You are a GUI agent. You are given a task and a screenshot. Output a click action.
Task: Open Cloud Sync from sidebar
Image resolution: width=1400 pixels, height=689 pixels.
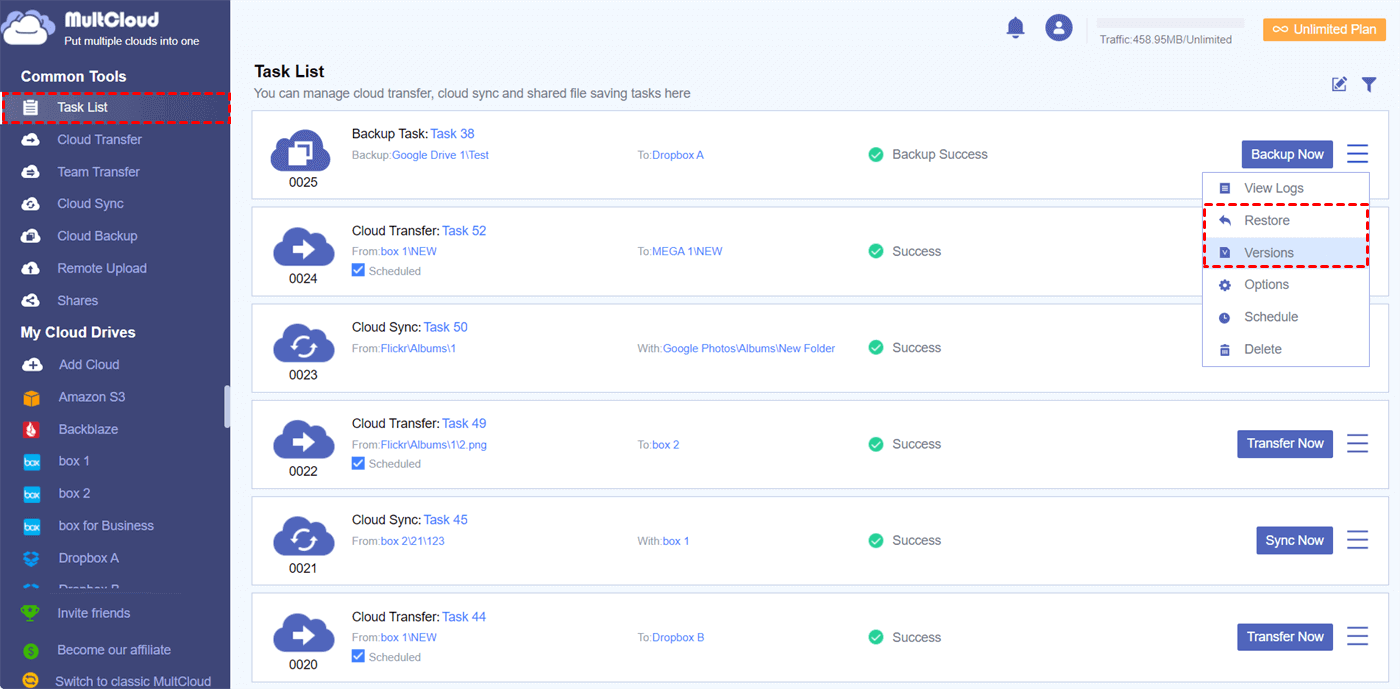90,204
